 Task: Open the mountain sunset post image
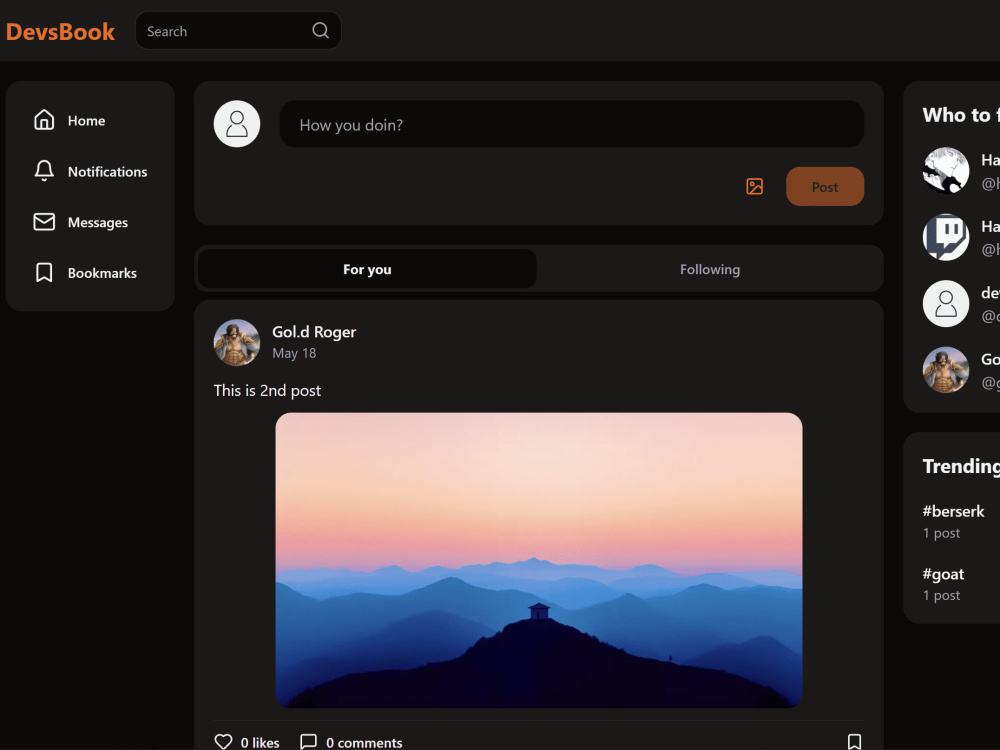[539, 560]
